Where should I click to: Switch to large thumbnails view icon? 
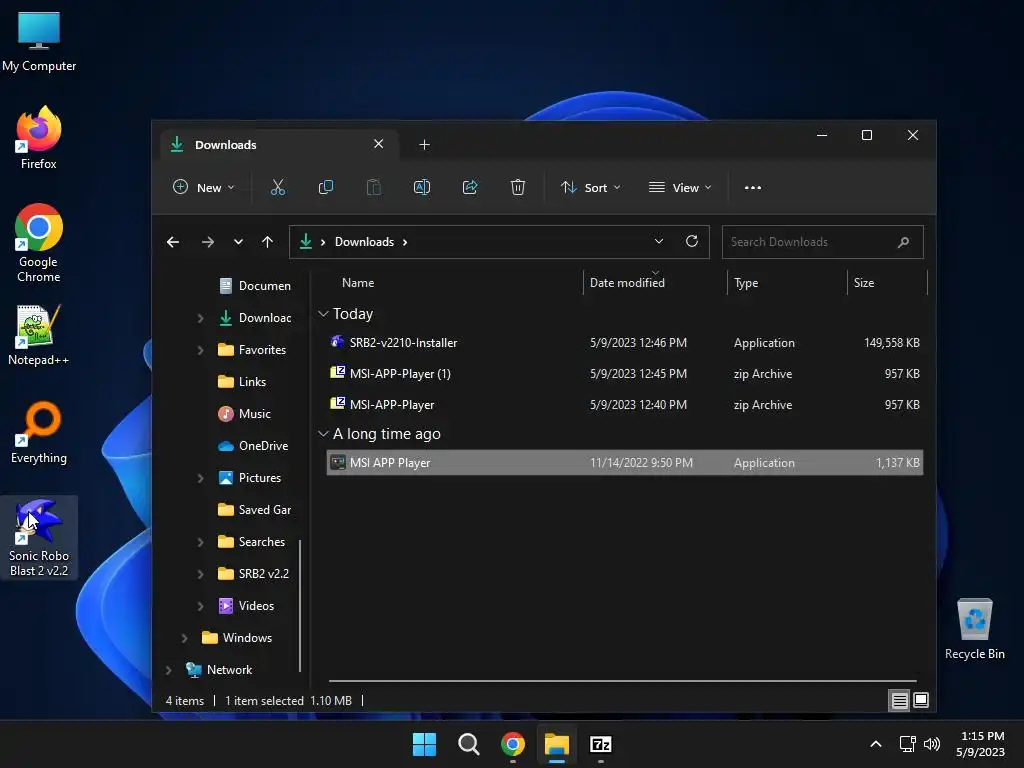(x=921, y=701)
